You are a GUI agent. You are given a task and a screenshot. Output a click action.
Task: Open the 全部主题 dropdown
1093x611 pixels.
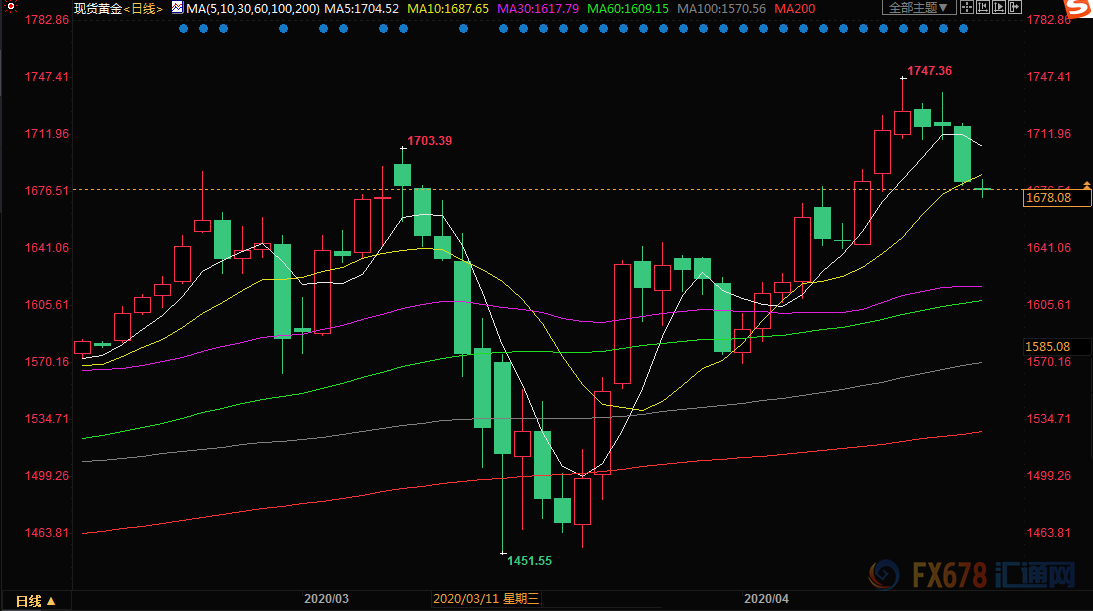click(917, 8)
